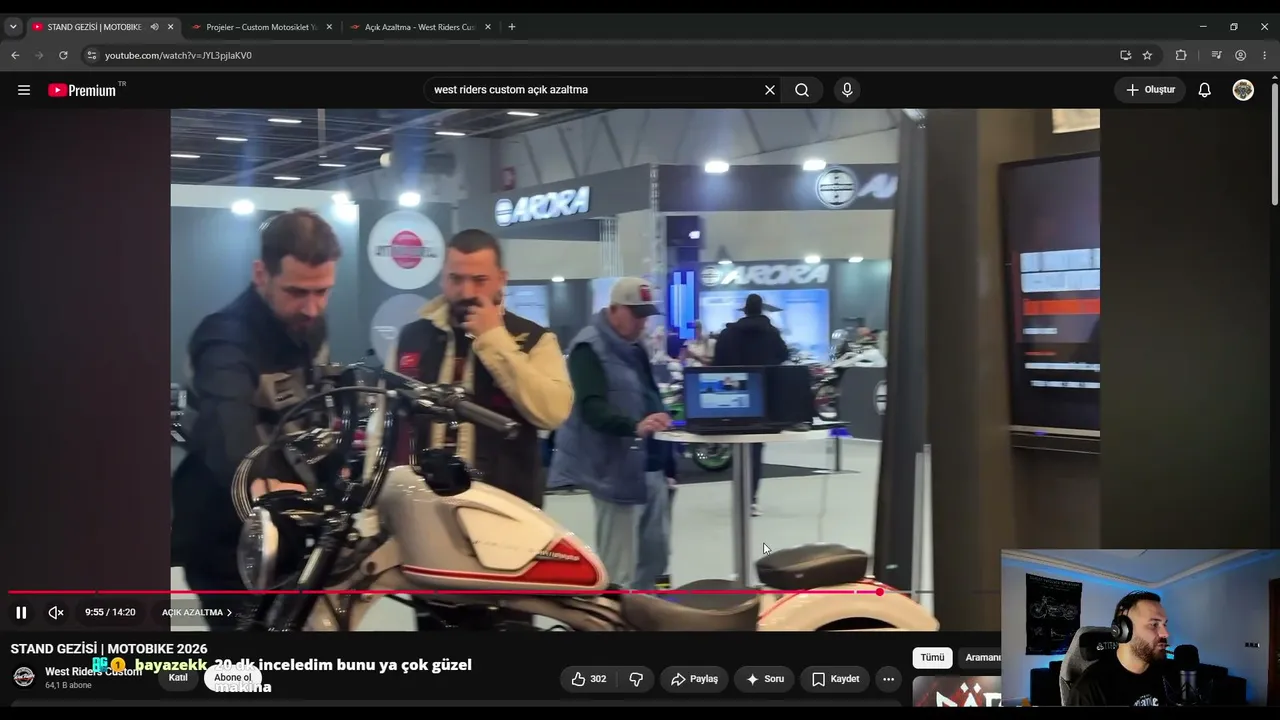Go back in browser history
This screenshot has width=1280, height=720.
(x=15, y=55)
